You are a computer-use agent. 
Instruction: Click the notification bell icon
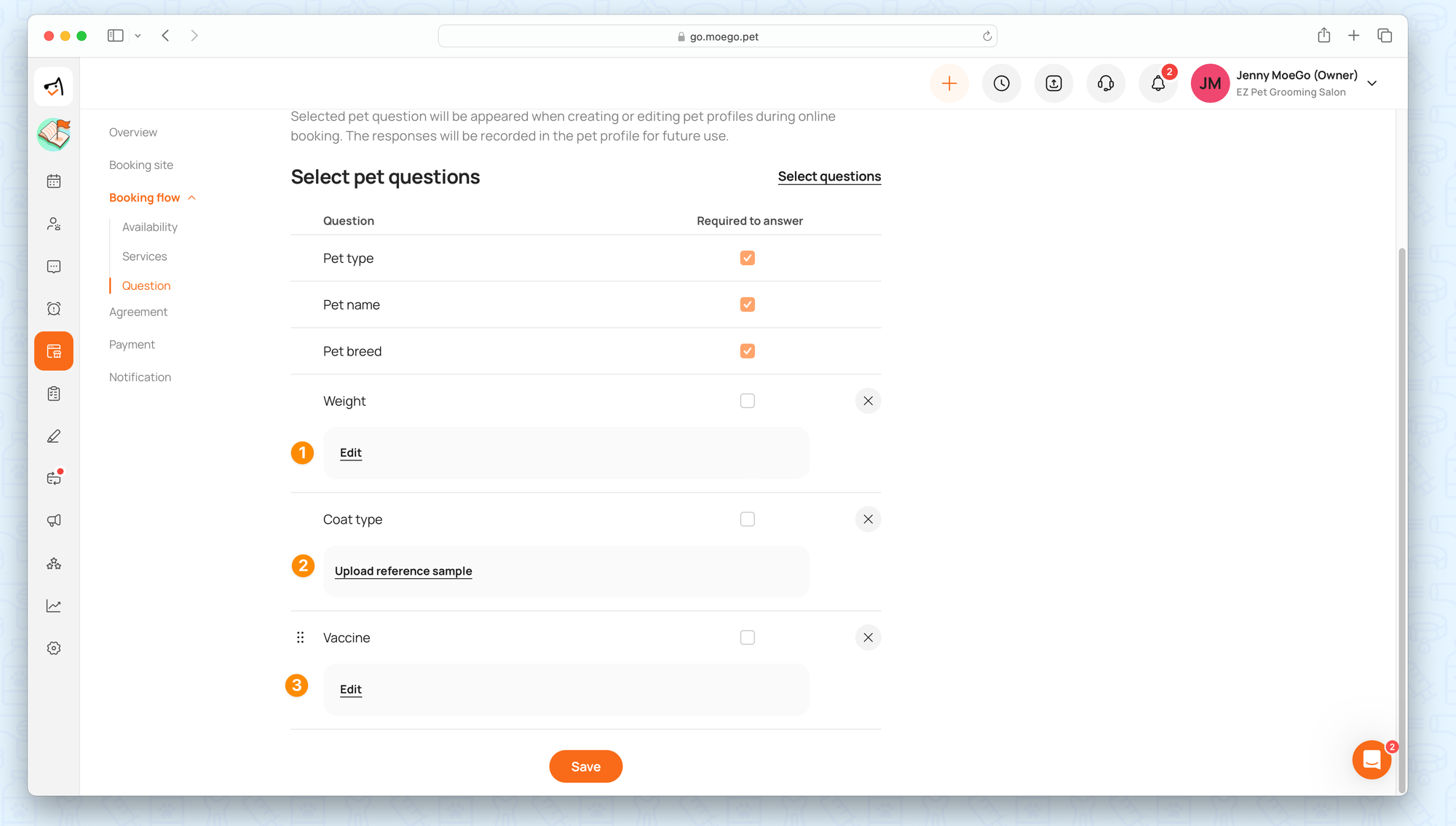1158,84
